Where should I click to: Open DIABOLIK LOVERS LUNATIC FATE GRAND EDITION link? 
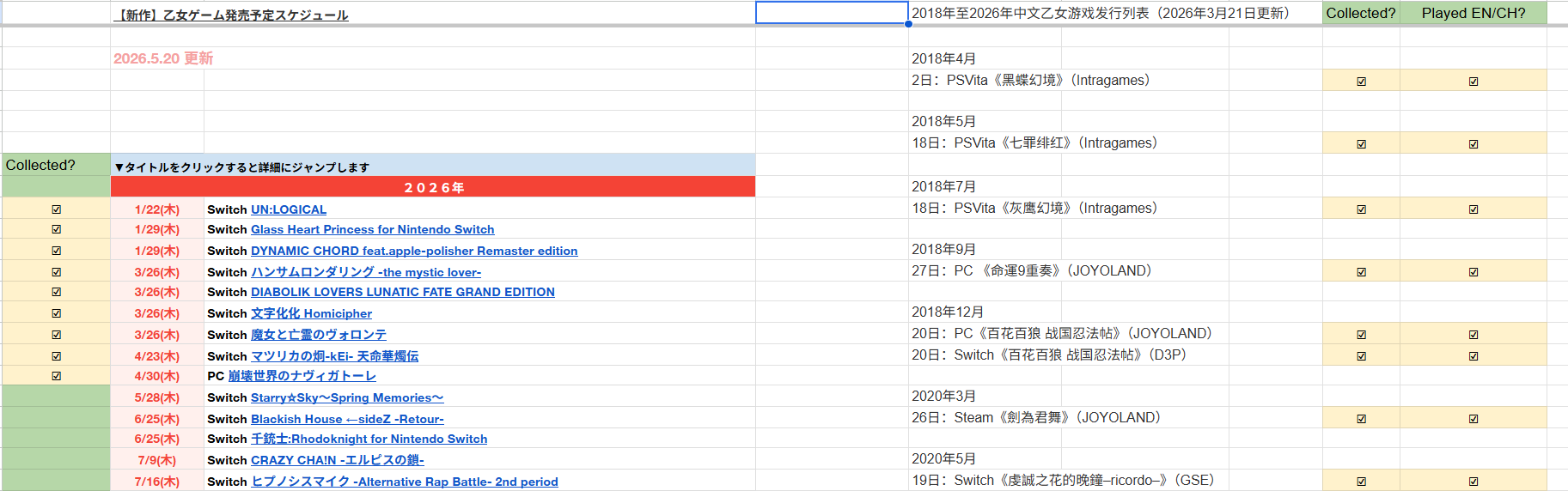pyautogui.click(x=403, y=292)
